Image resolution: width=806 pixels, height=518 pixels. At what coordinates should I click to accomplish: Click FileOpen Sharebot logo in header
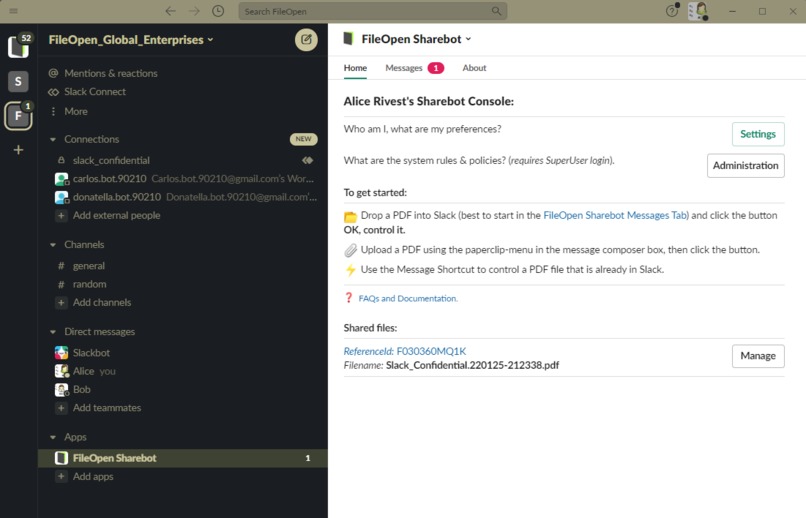click(349, 39)
